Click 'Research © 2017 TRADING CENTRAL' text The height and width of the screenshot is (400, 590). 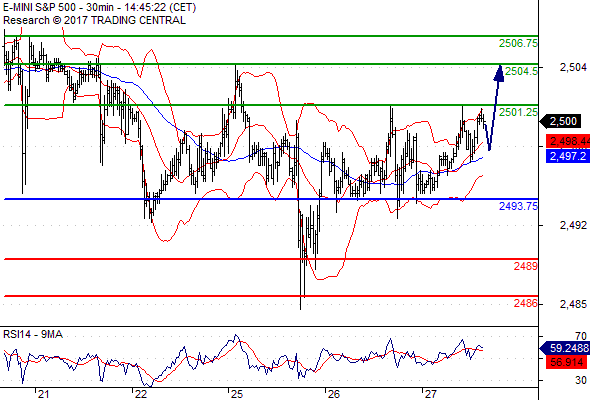[x=94, y=20]
